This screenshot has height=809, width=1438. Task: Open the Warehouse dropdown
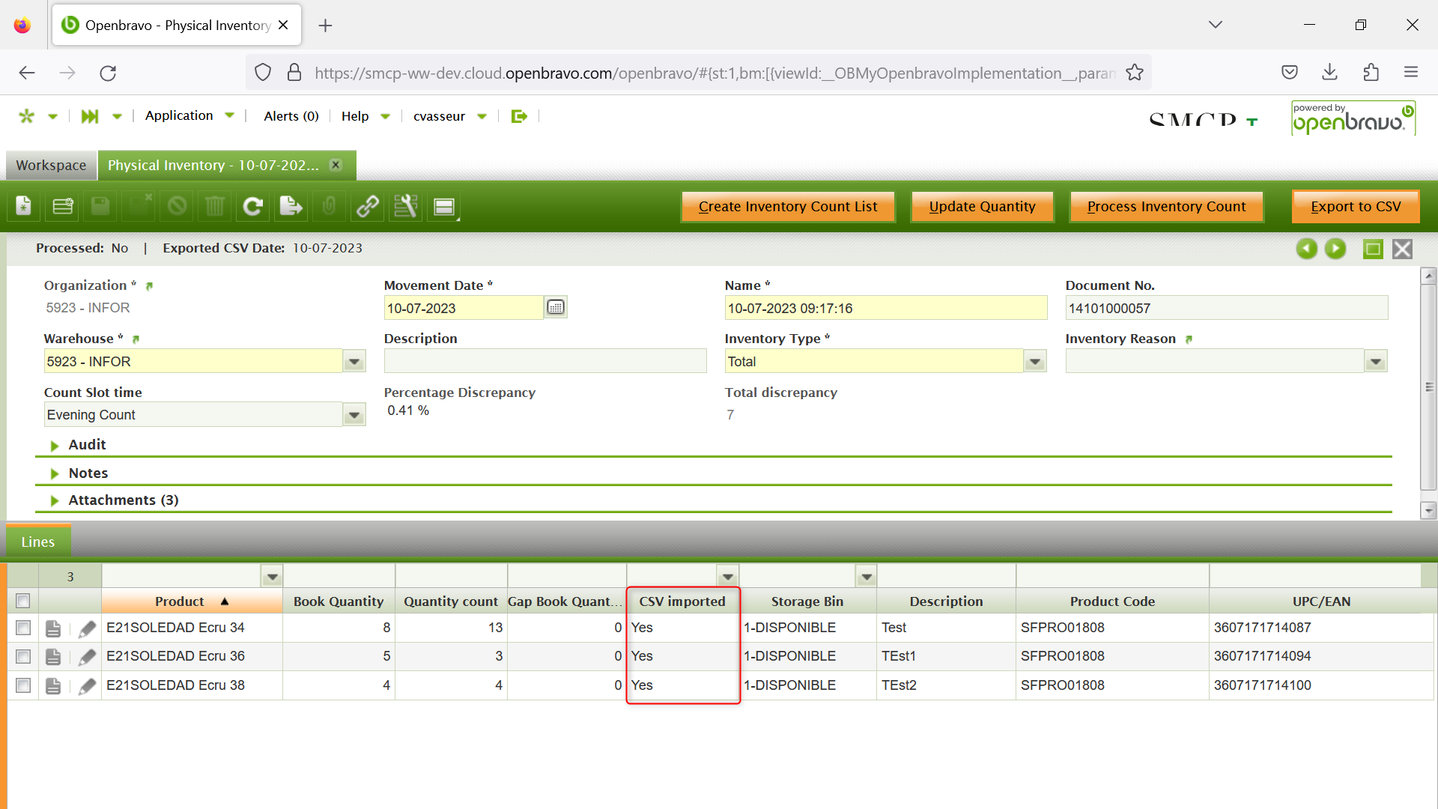[354, 362]
